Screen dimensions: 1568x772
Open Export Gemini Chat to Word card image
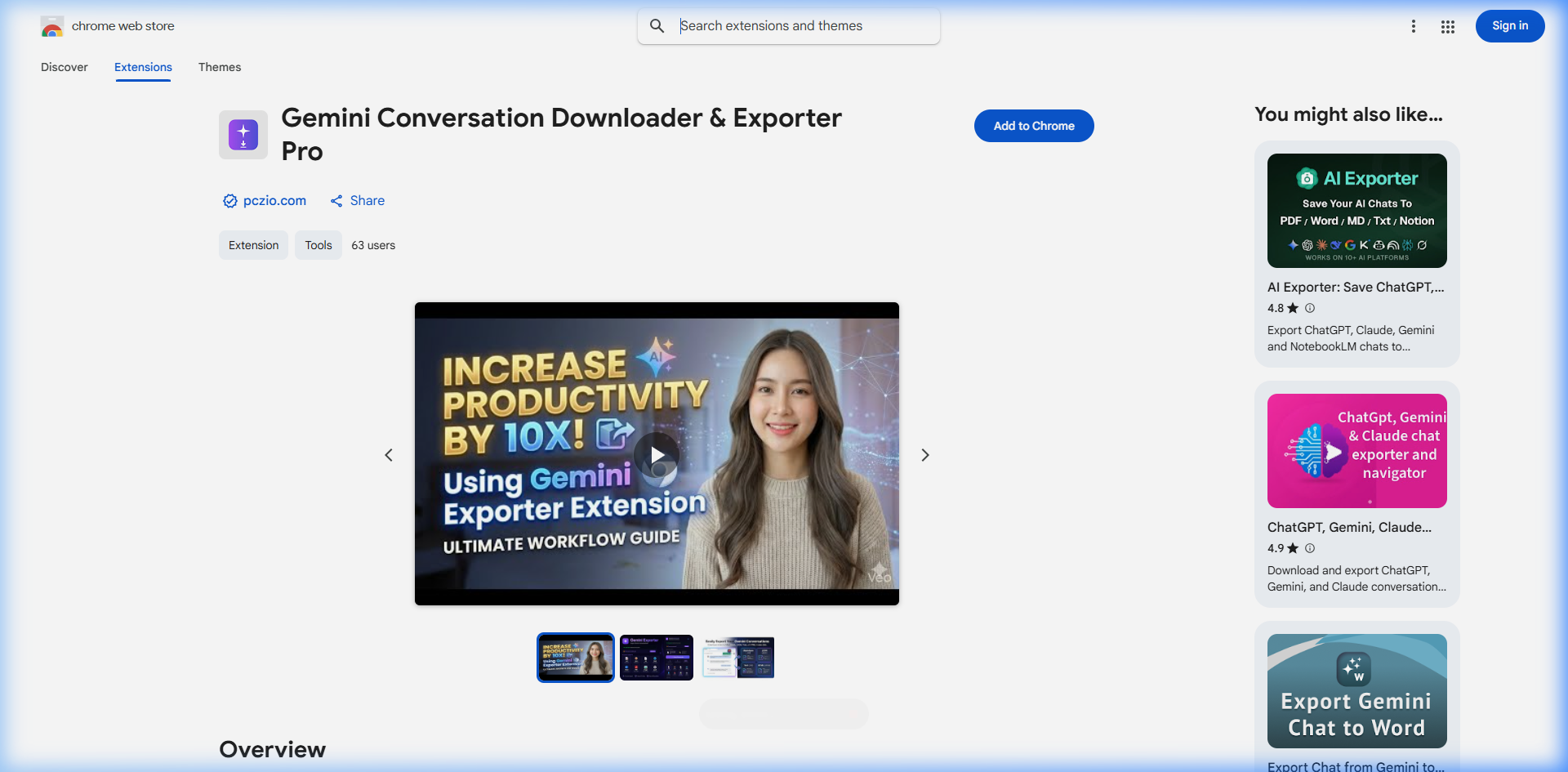[x=1357, y=691]
